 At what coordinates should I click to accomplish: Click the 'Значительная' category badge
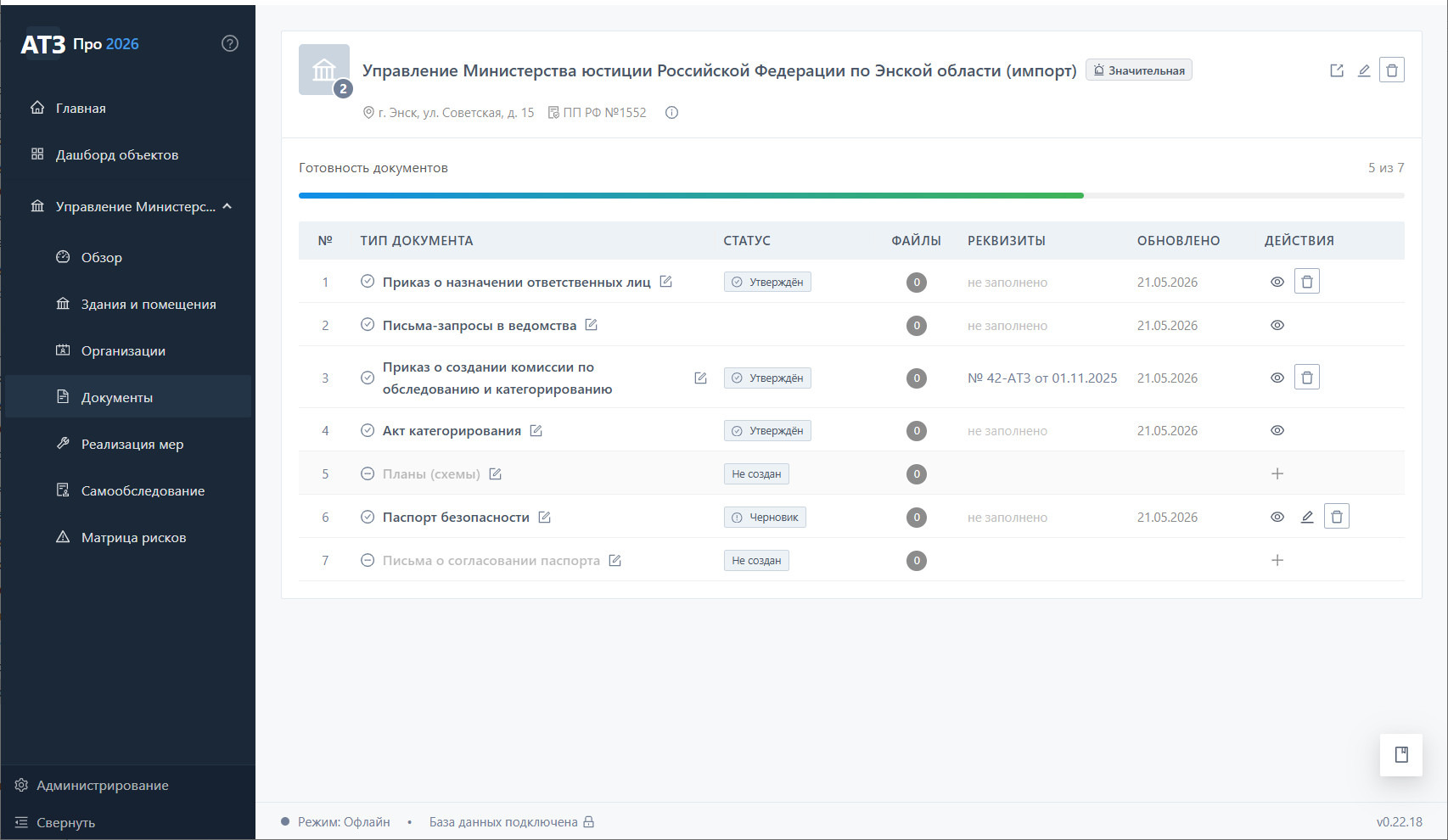1139,70
